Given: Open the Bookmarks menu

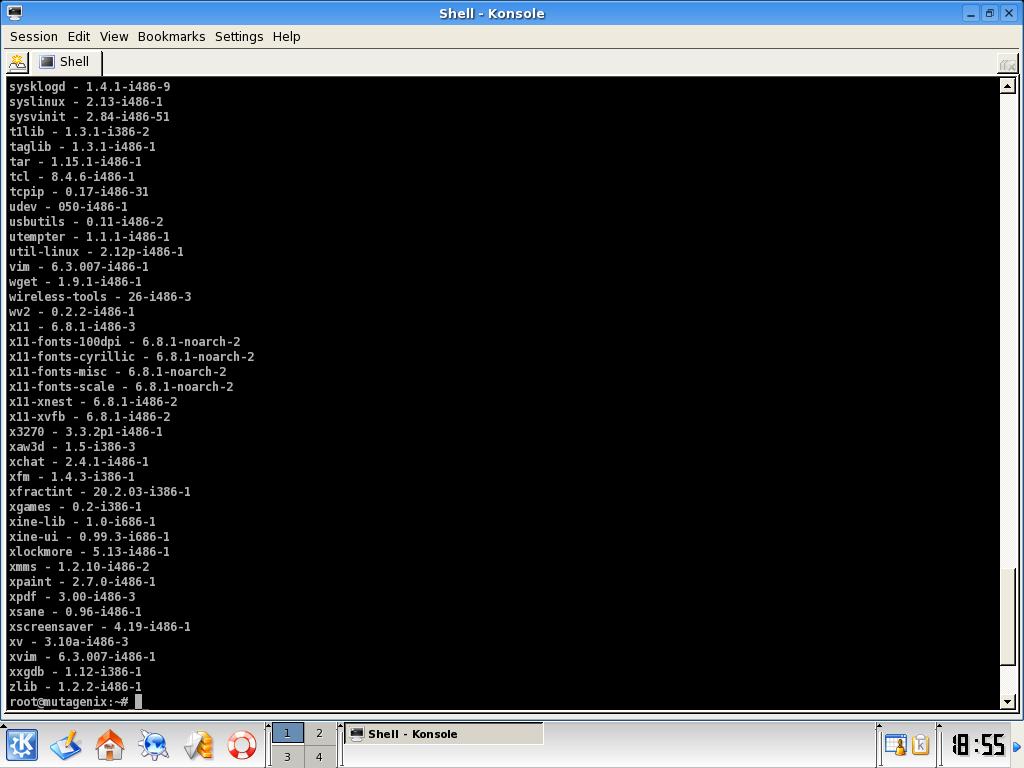Looking at the screenshot, I should 171,37.
